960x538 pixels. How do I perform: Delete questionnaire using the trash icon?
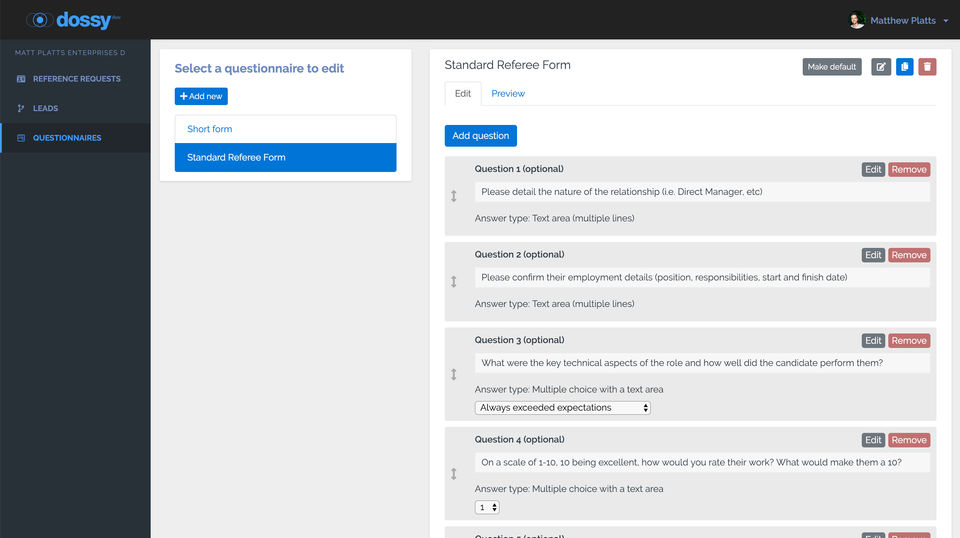(x=928, y=67)
